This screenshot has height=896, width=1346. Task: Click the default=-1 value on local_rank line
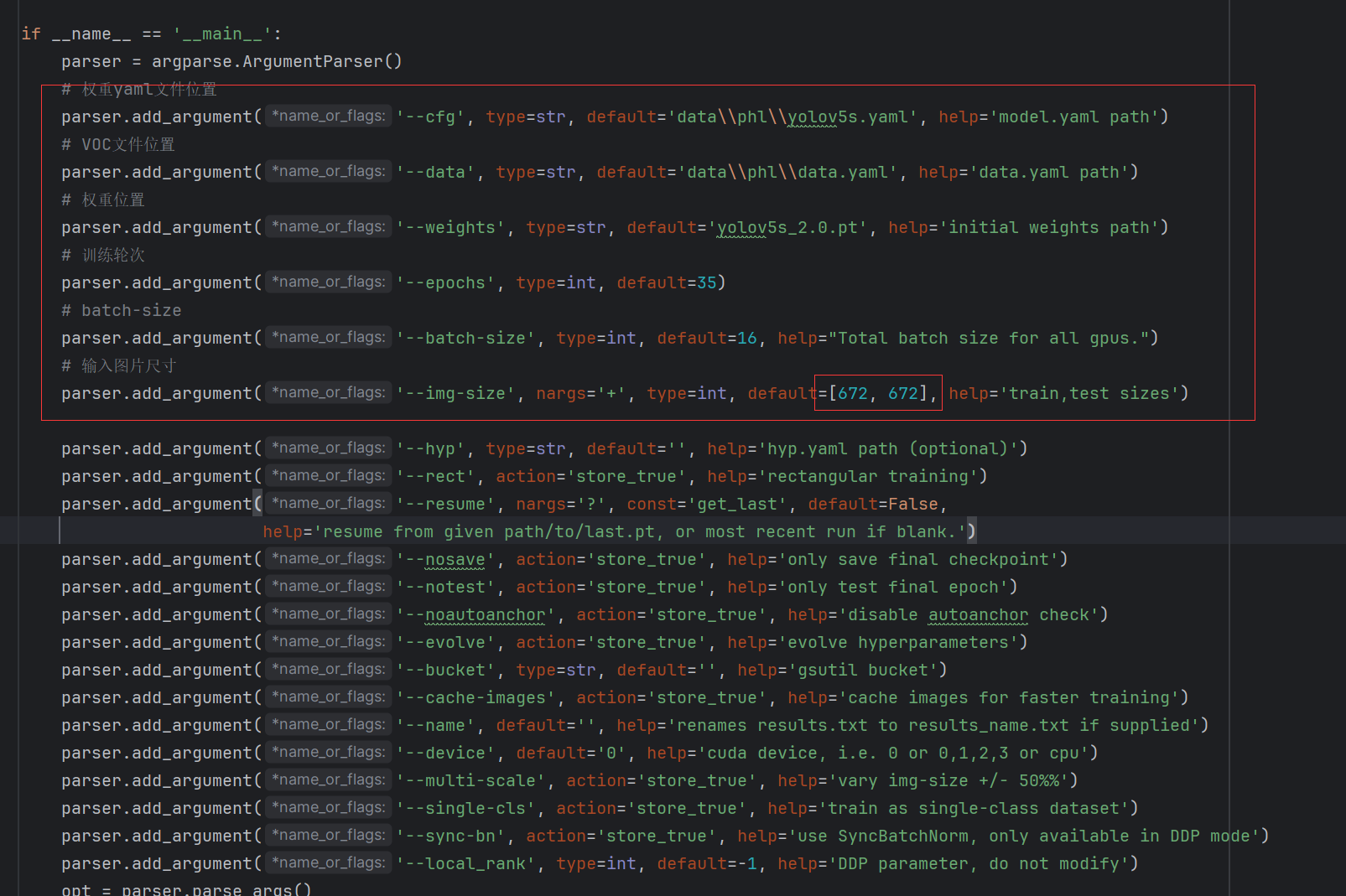click(x=707, y=863)
